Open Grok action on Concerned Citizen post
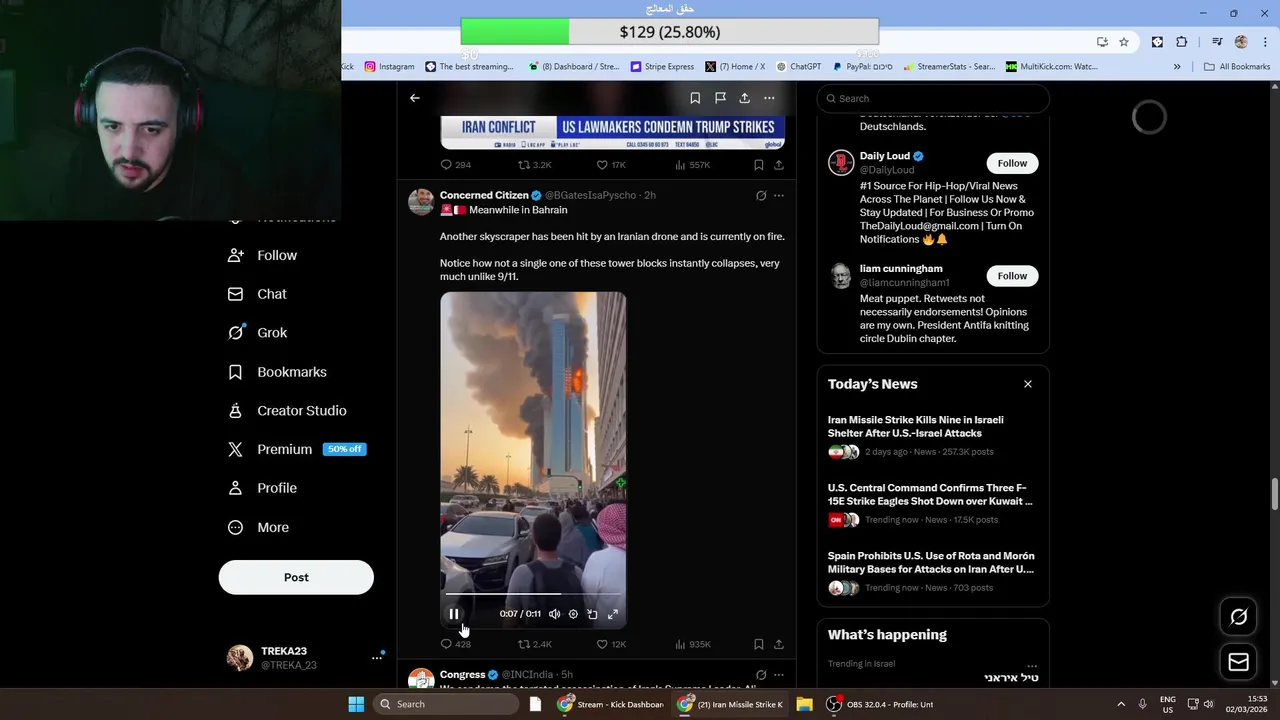This screenshot has height=720, width=1280. click(x=761, y=196)
